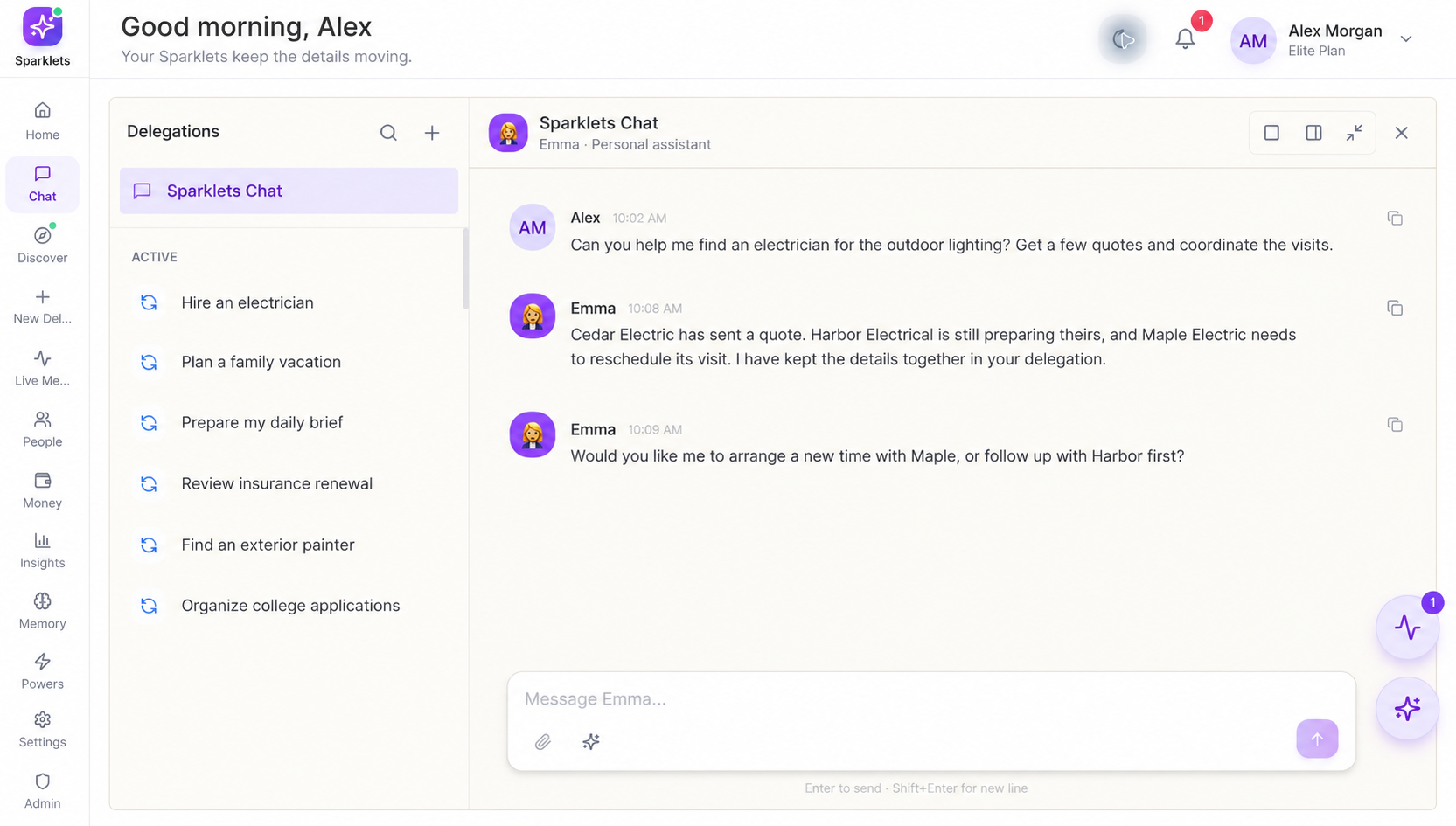Select the Sparklets Chat delegation item
1456x826 pixels.
[x=289, y=191]
